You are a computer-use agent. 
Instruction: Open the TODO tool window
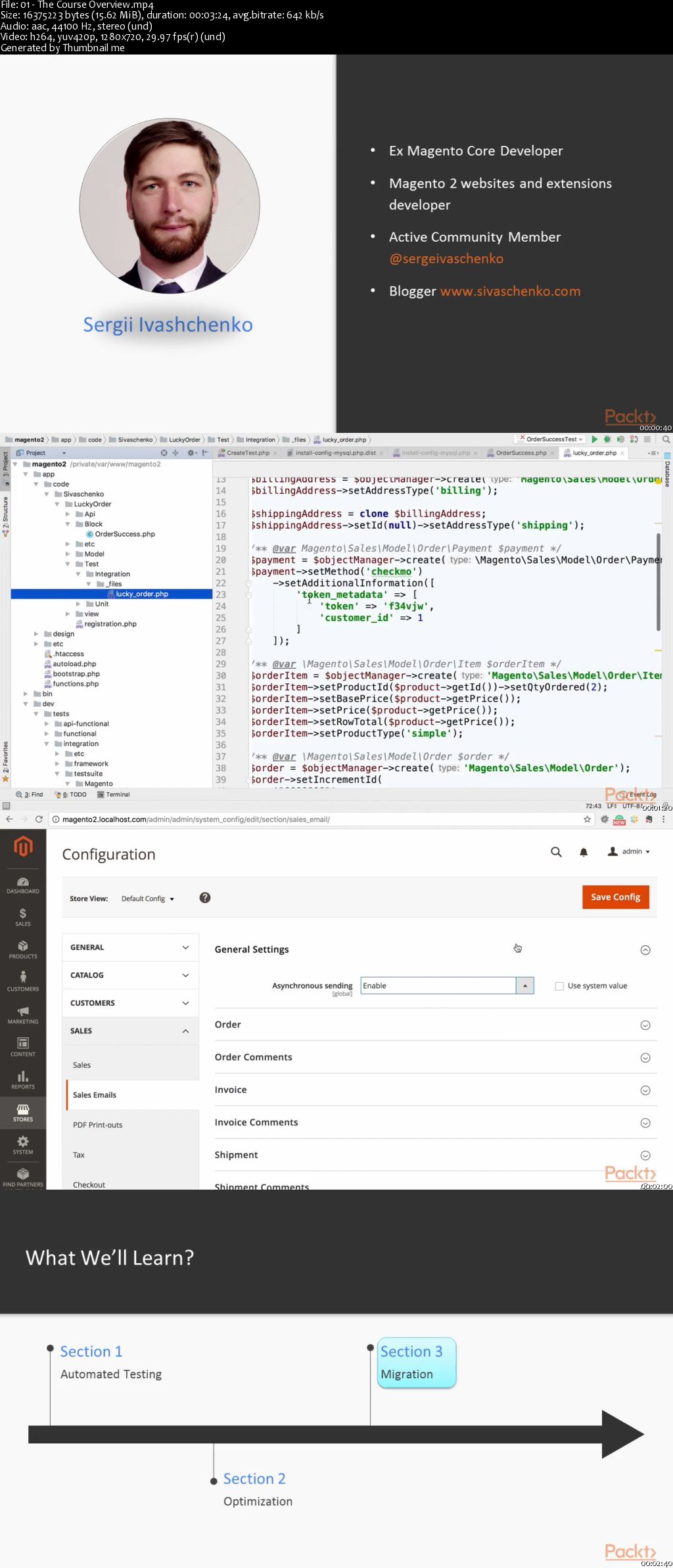coord(71,794)
